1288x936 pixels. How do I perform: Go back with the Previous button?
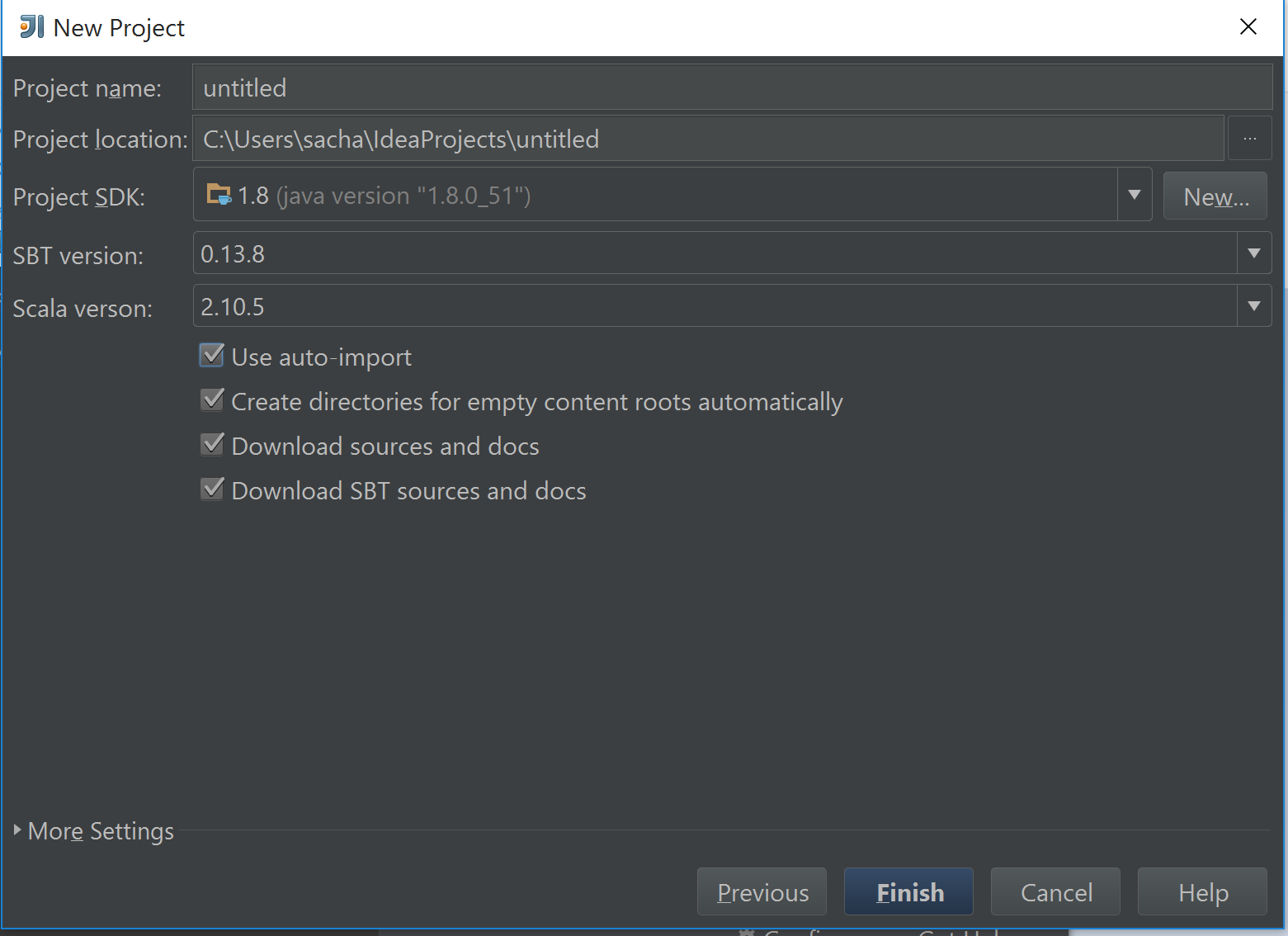pyautogui.click(x=762, y=891)
